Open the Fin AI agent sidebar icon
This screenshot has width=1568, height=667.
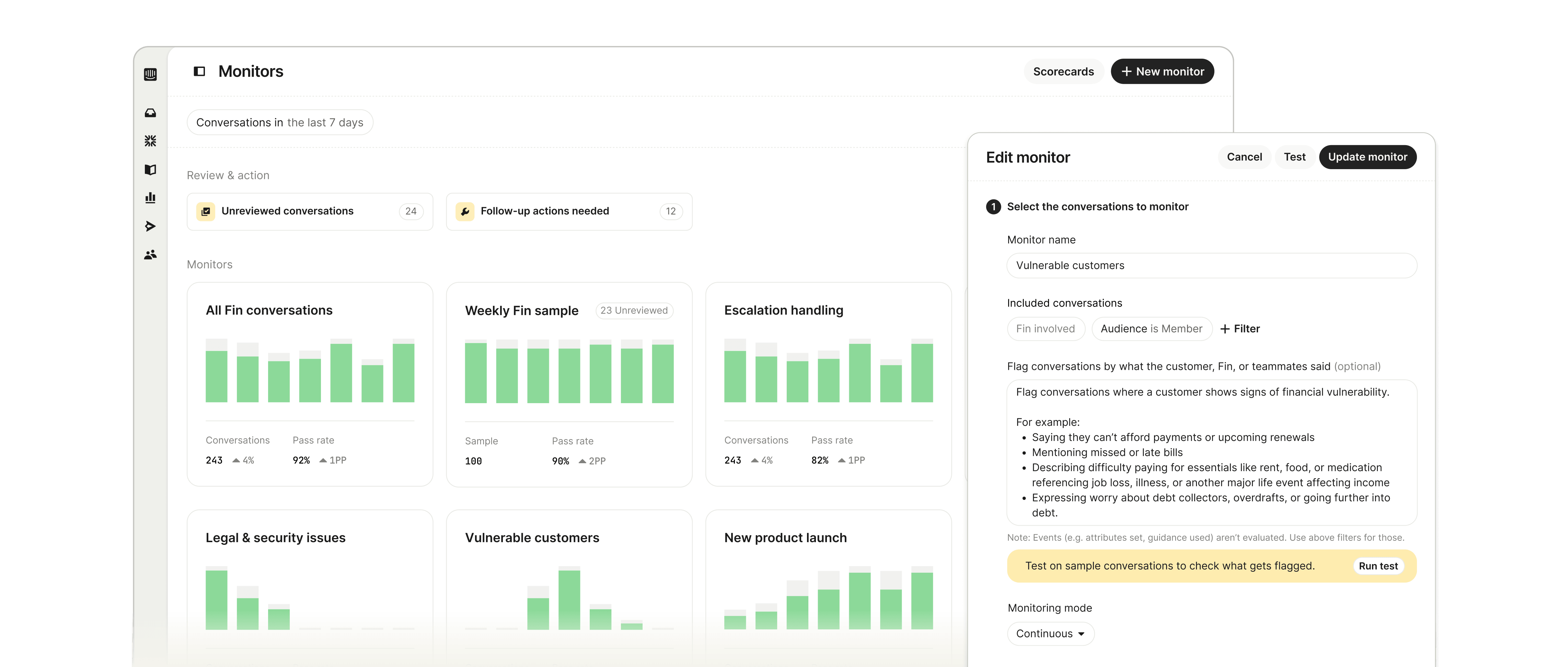pyautogui.click(x=150, y=141)
